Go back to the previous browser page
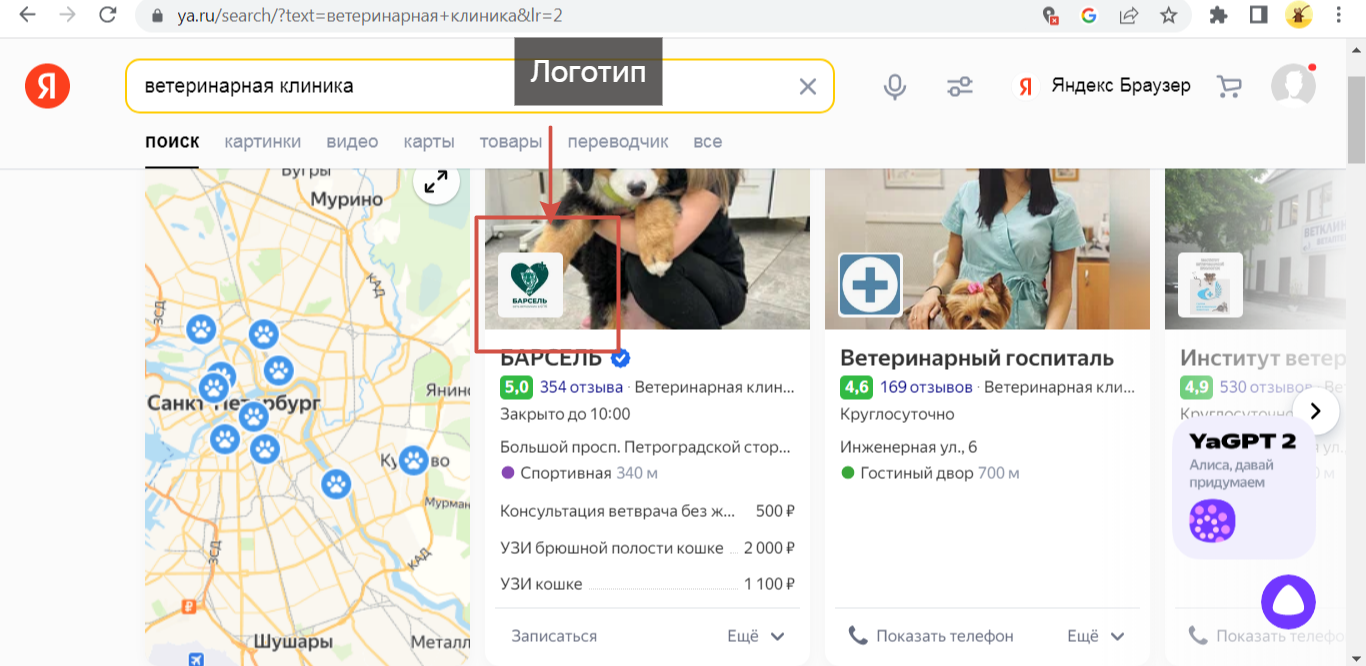Screen dimensions: 1366x666 tap(27, 15)
